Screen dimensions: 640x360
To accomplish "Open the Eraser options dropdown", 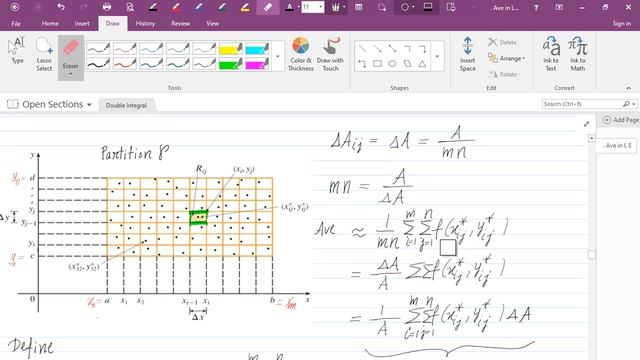I will pyautogui.click(x=71, y=74).
